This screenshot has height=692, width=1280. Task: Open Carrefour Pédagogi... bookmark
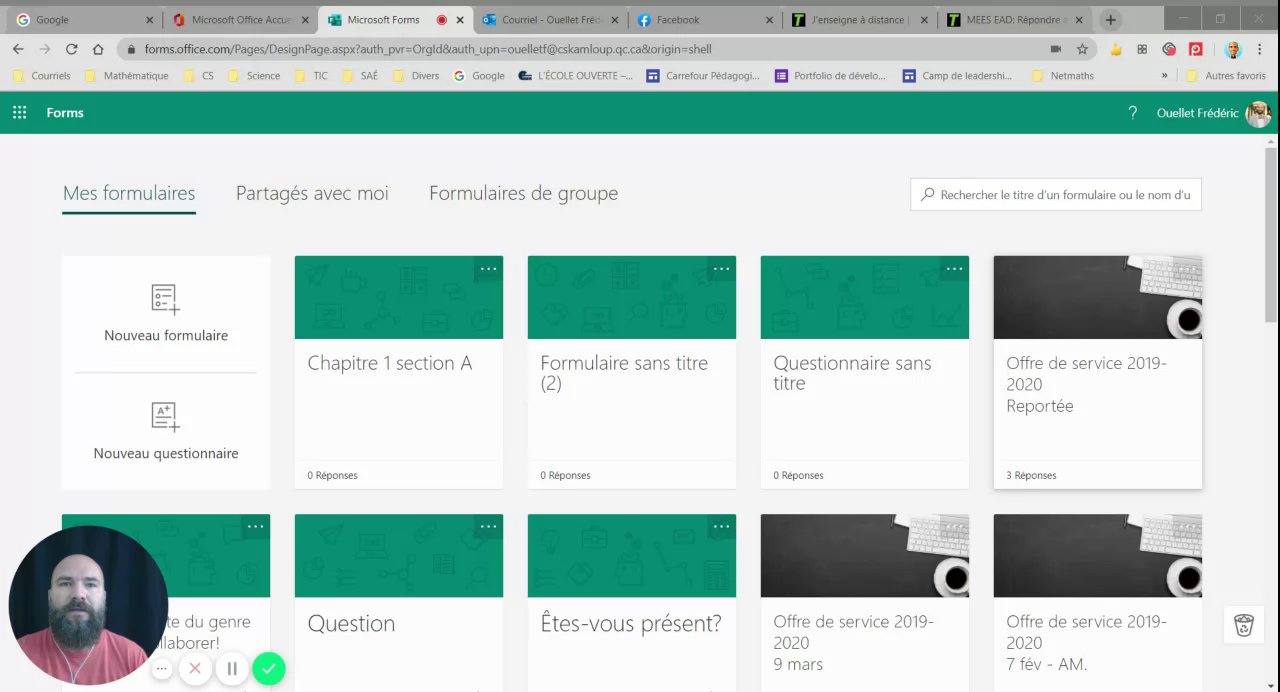pyautogui.click(x=703, y=75)
